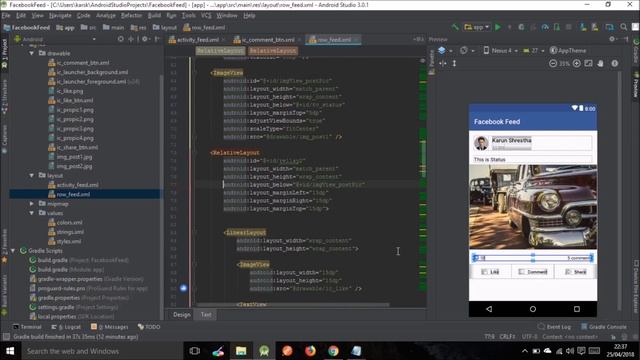Select the pan hand tool in preview
Viewport: 640px width, 360px height.
[600, 63]
